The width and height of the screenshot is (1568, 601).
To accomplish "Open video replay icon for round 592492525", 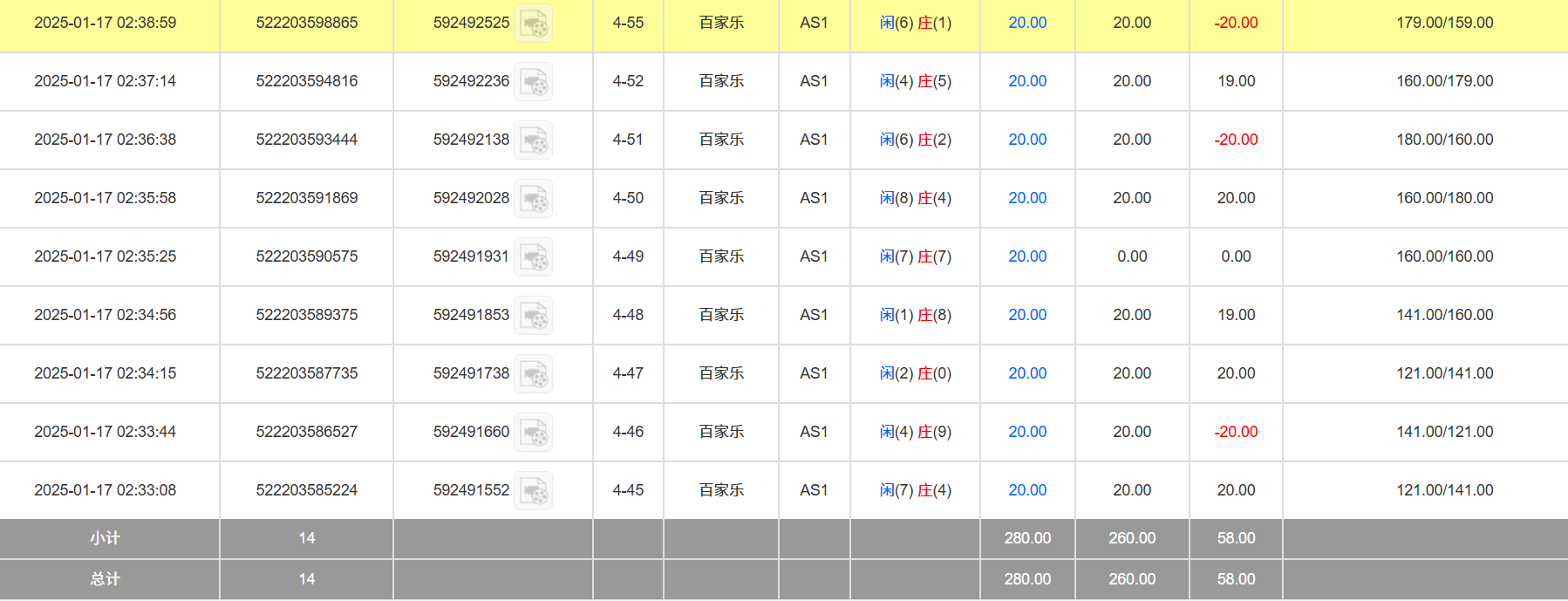I will tap(533, 24).
